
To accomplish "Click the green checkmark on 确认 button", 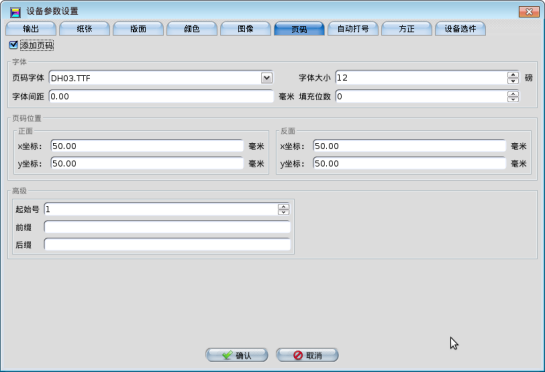I will tap(227, 355).
